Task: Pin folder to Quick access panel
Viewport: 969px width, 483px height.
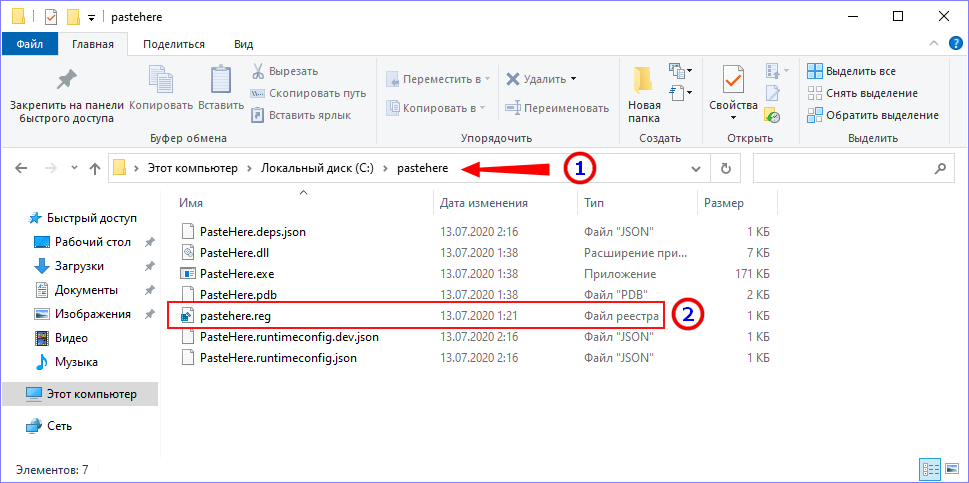Action: click(67, 94)
